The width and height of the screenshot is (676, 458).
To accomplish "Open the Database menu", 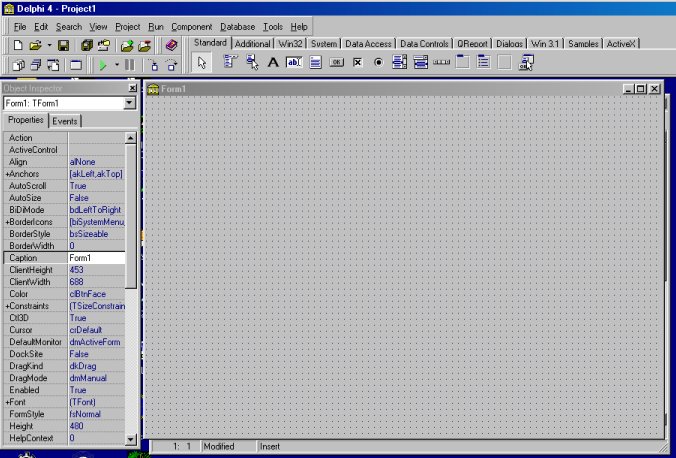I will (238, 27).
